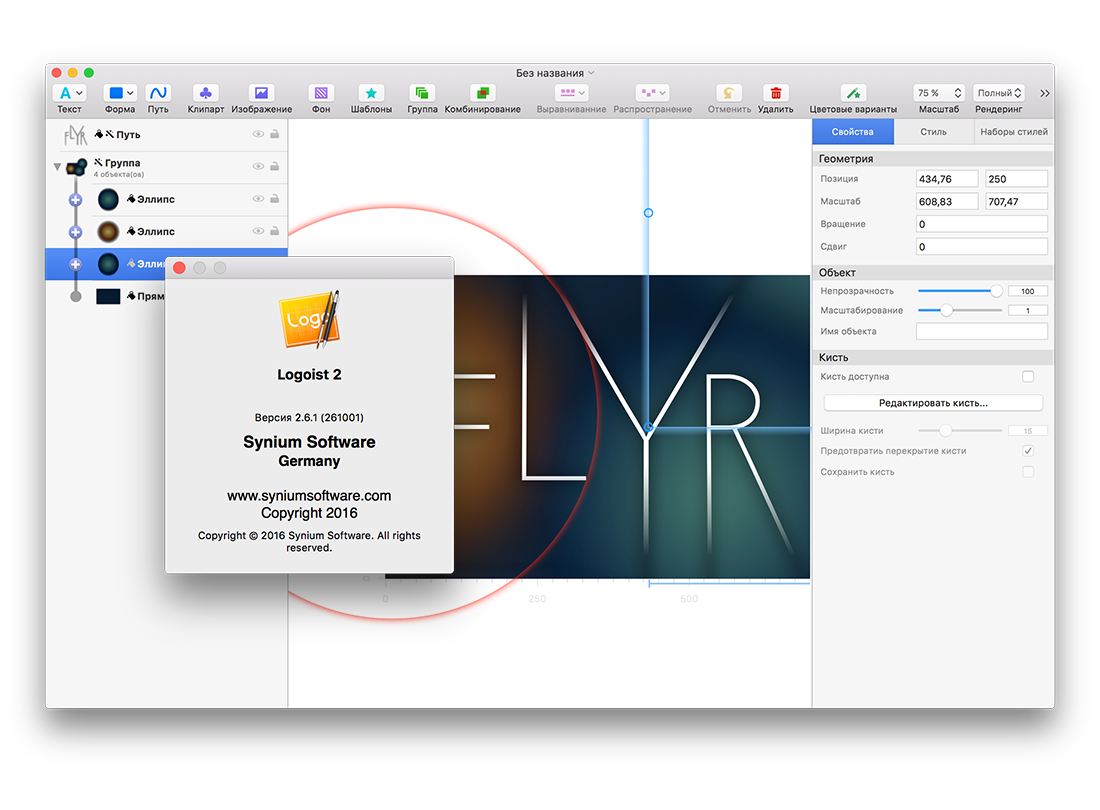Click the Logoist app icon in about dialog
Screen dimensions: 1100x810
(309, 320)
